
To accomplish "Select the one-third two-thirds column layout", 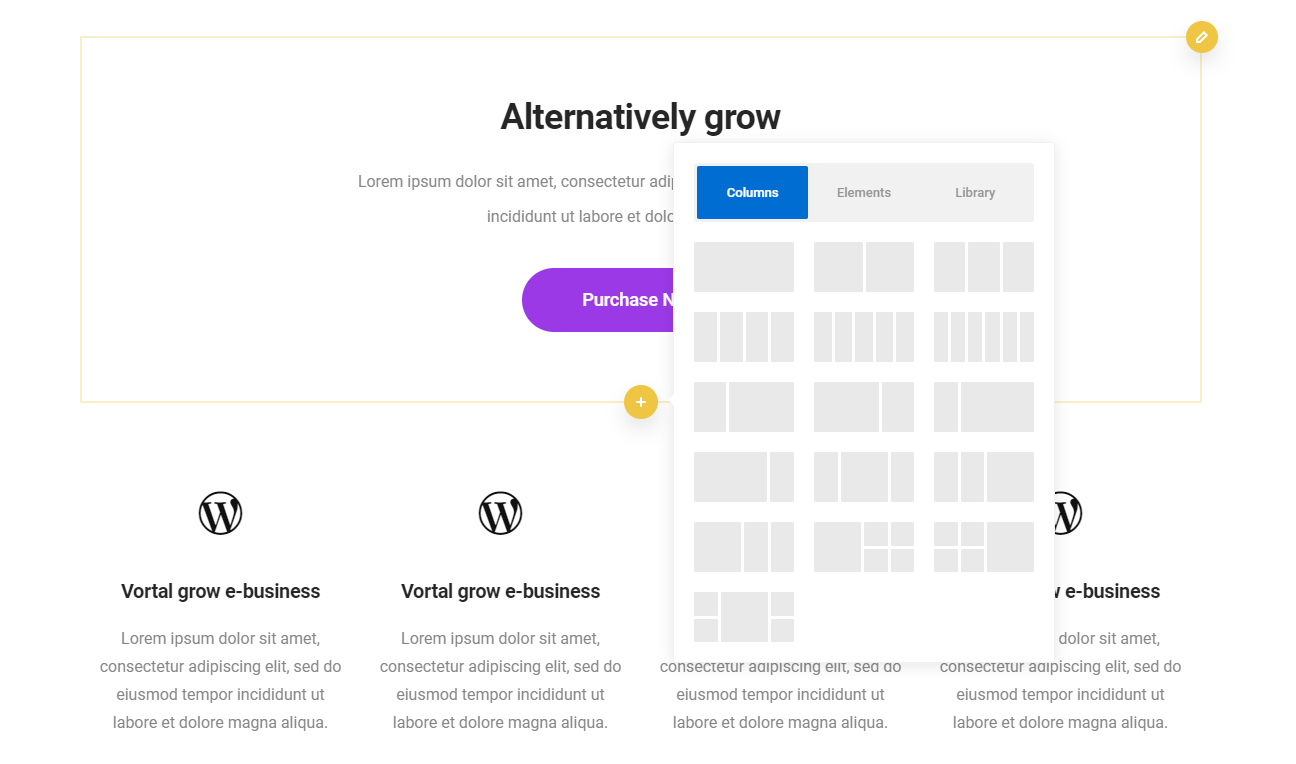I will tap(744, 407).
